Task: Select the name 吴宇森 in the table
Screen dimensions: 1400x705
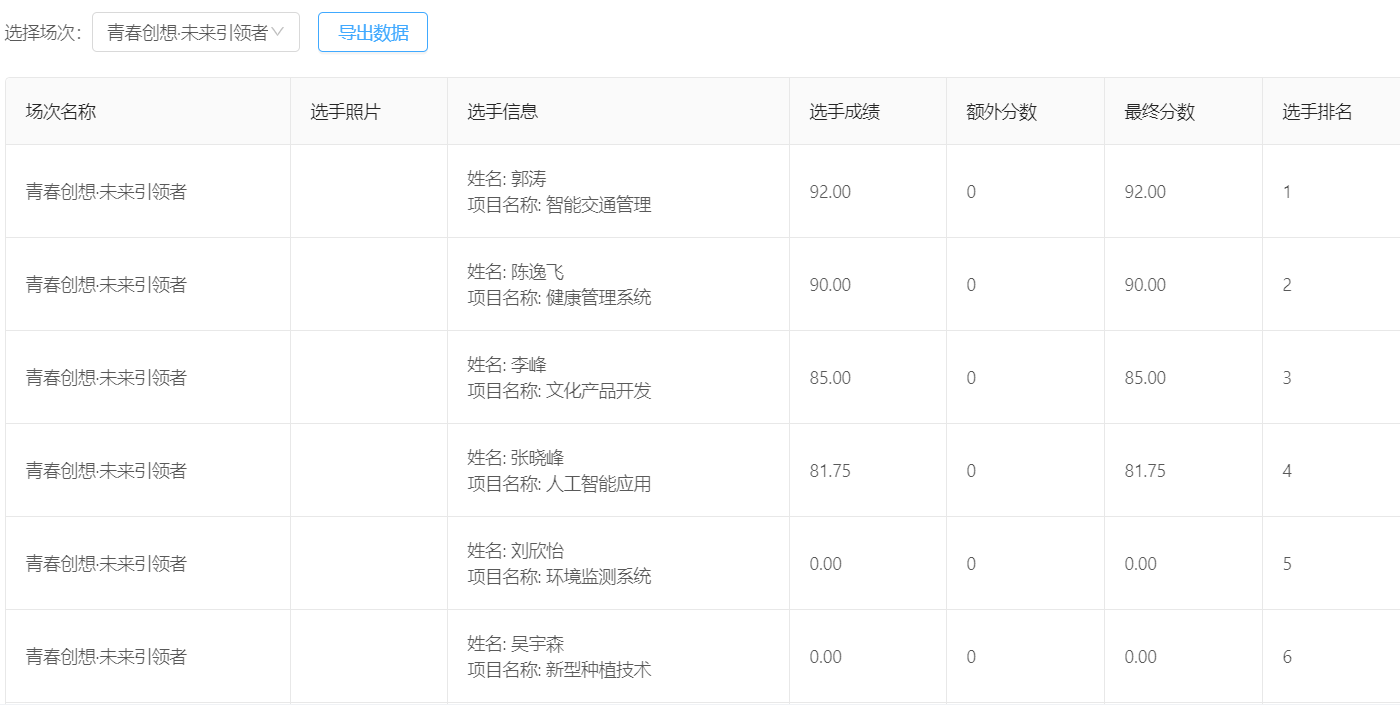Action: point(538,644)
